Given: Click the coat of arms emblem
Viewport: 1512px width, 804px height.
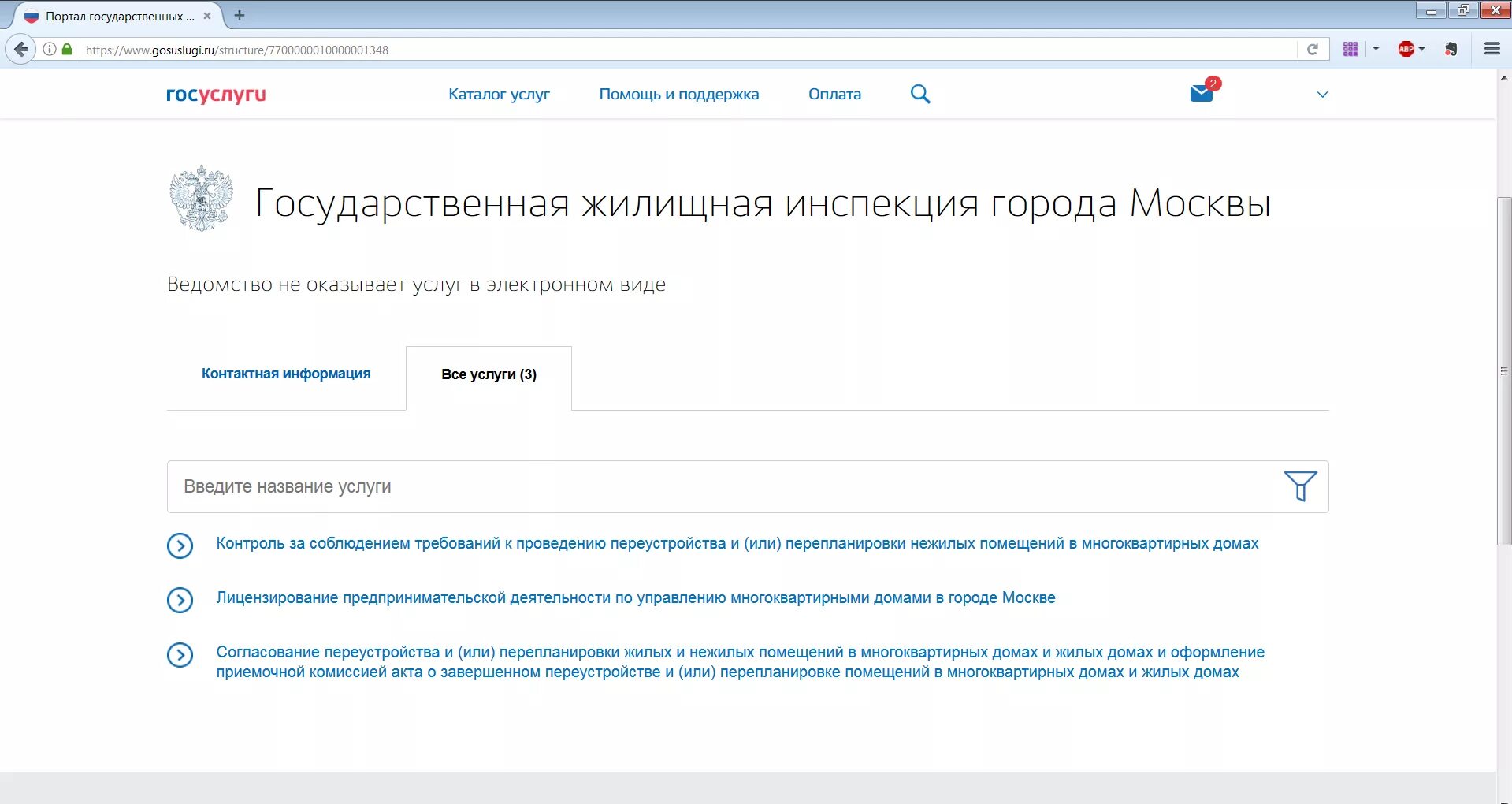Looking at the screenshot, I should [x=202, y=198].
